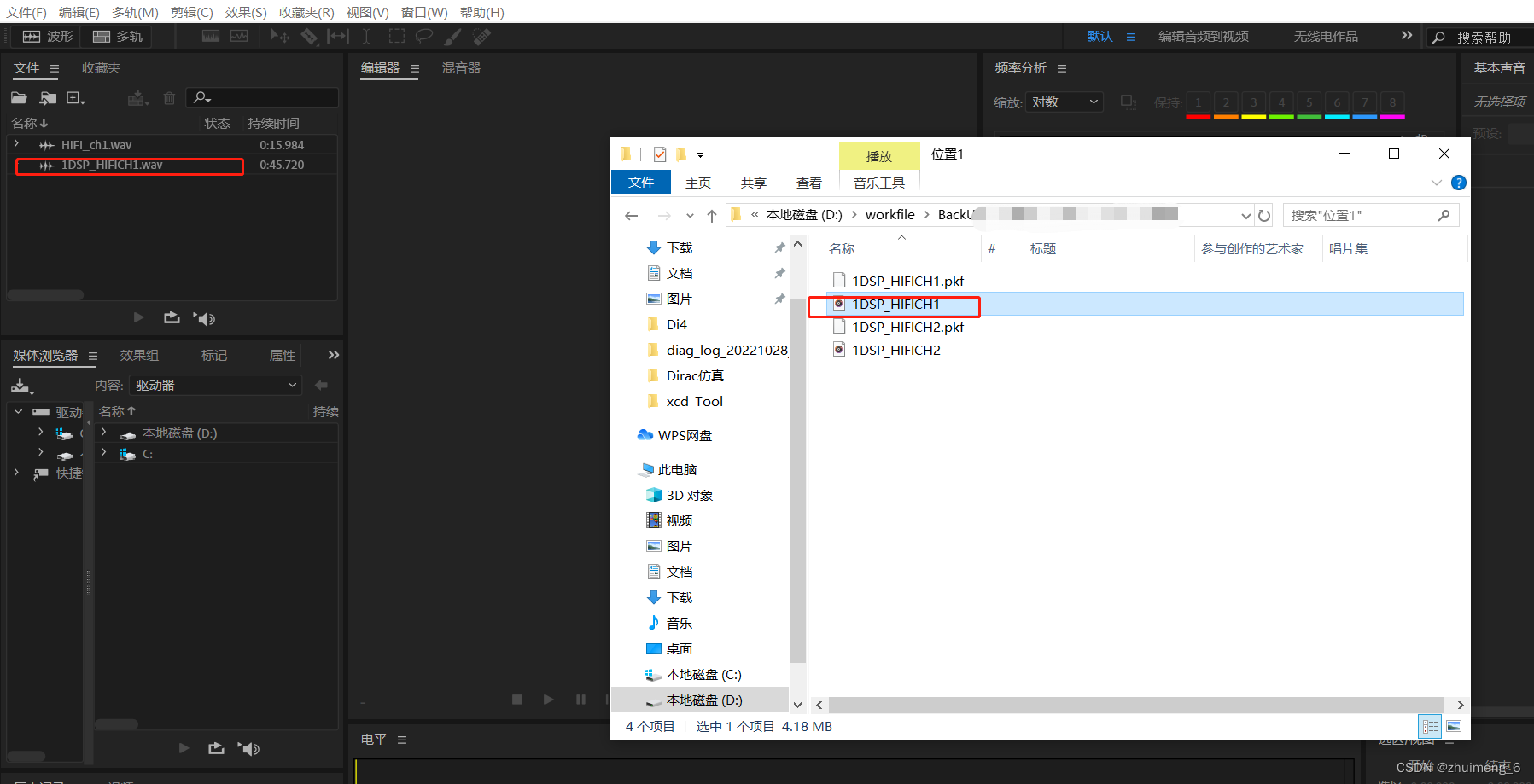Switch to 无线电作品 workspace
Viewport: 1534px width, 784px height.
click(x=1326, y=37)
